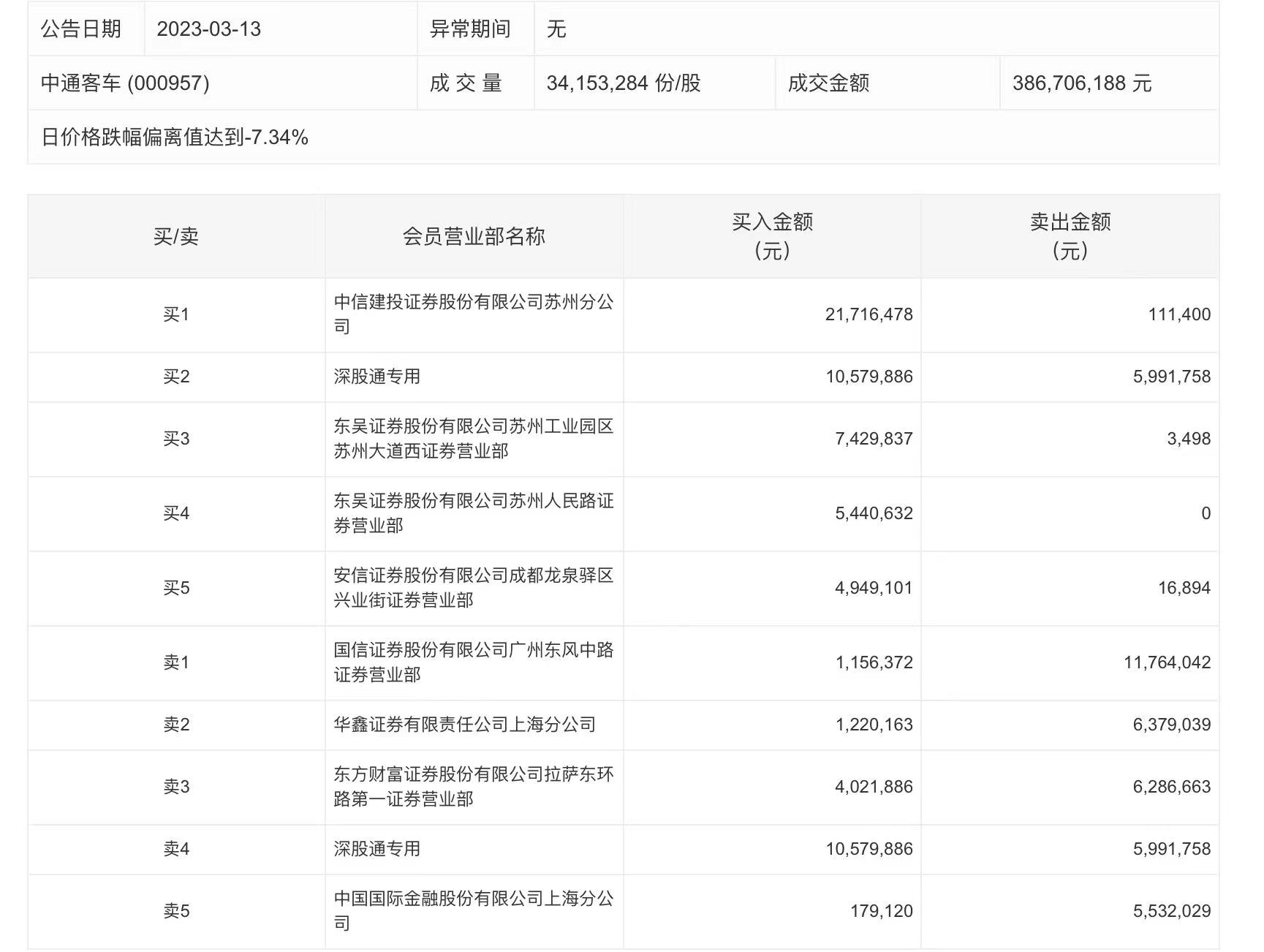Image resolution: width=1264 pixels, height=952 pixels.
Task: Select buy amount 179,120
Action: point(882,911)
